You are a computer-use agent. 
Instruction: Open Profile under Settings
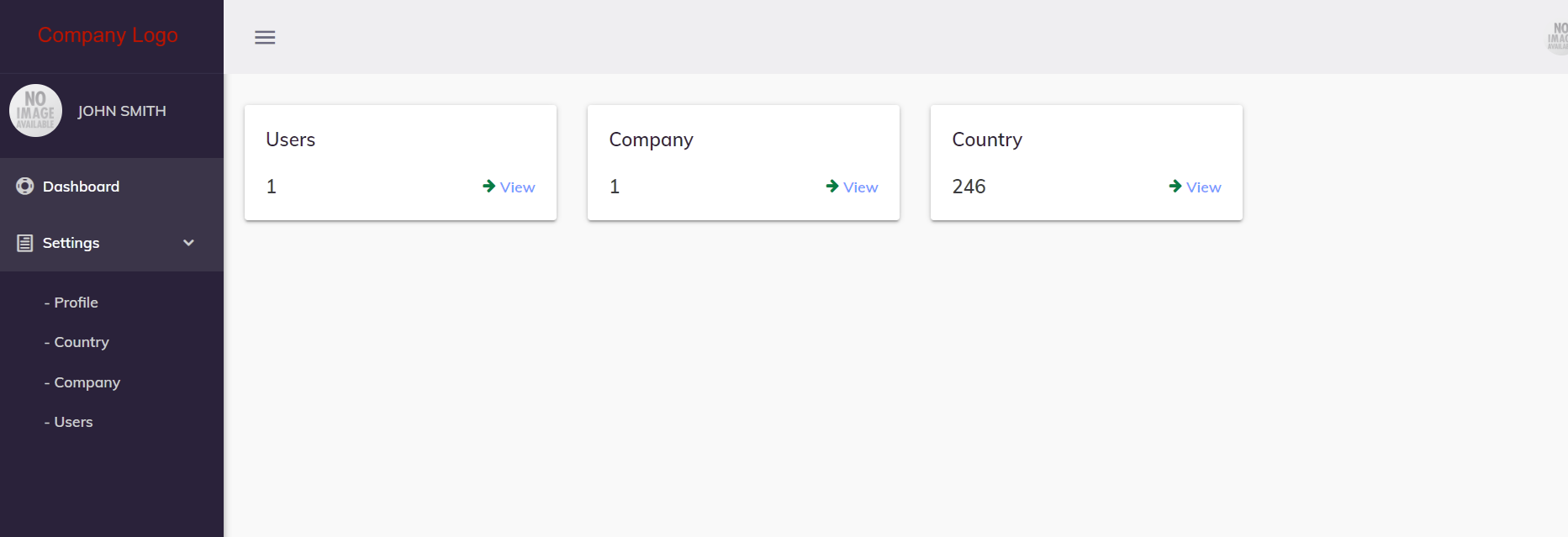tap(76, 303)
